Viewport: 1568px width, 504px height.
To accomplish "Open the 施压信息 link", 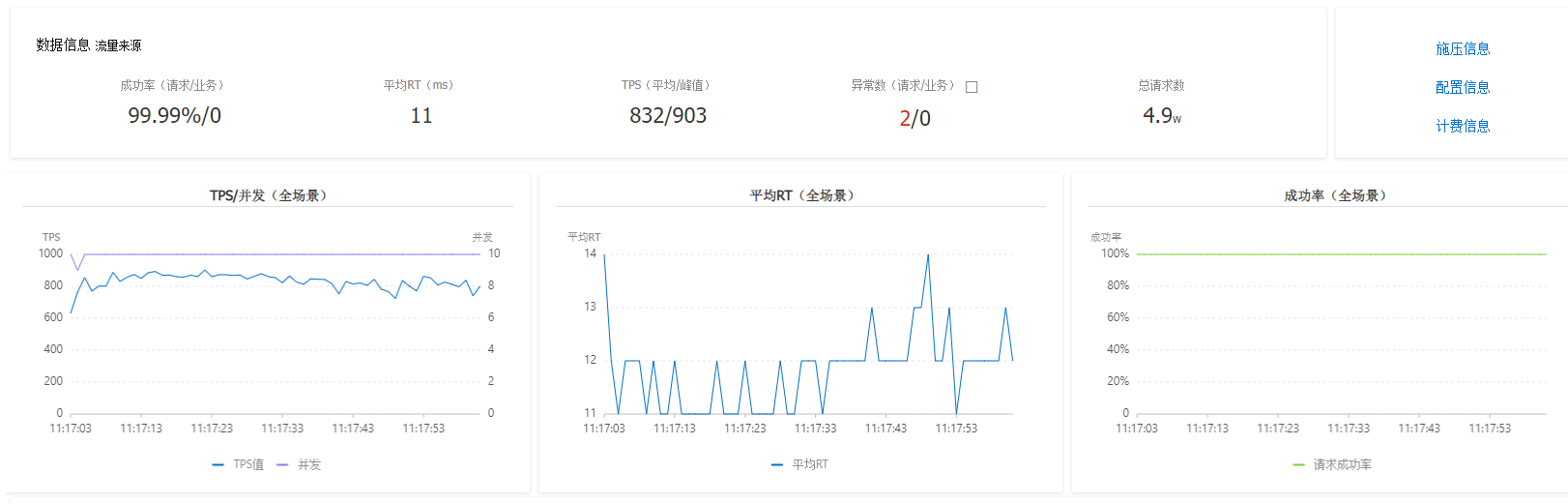I will coord(1462,48).
